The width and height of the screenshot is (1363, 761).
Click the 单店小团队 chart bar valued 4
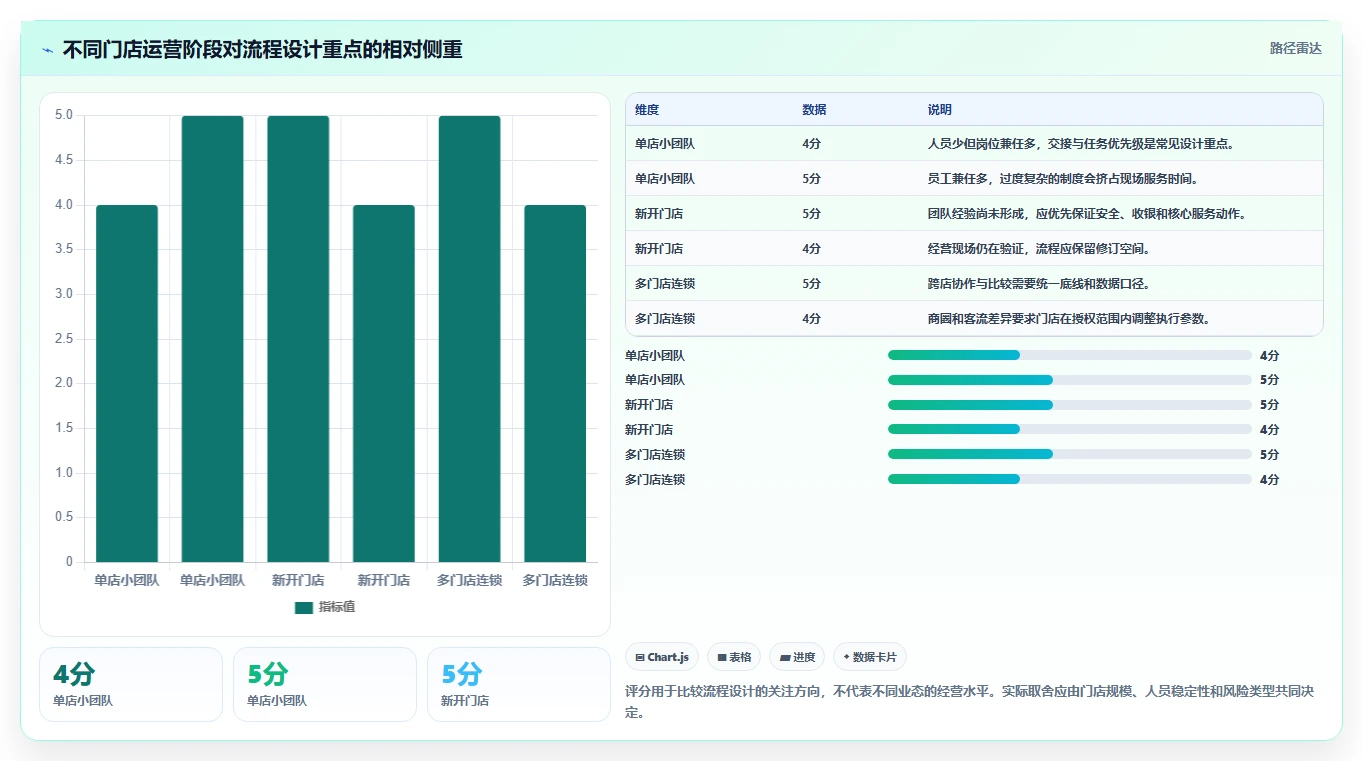(127, 383)
